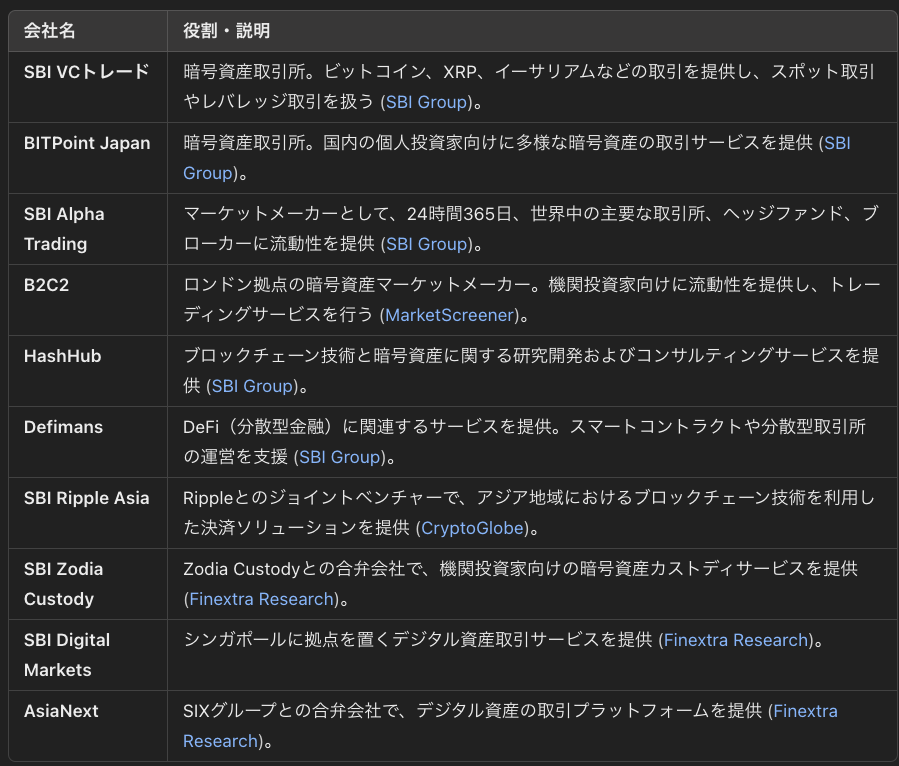Open SBI Group link in BITPoint Japan row

837,143
